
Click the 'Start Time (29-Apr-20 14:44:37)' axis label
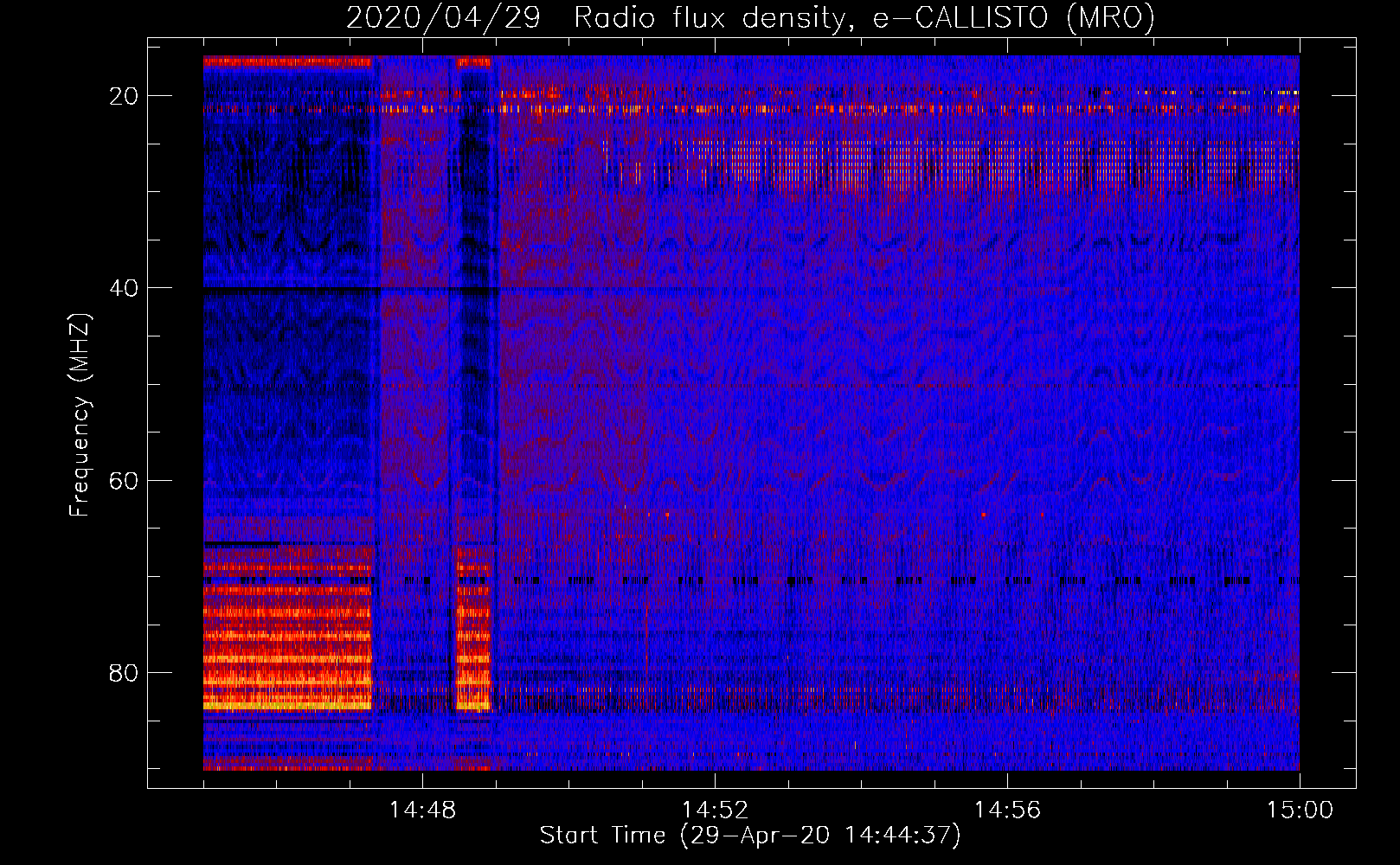(750, 836)
